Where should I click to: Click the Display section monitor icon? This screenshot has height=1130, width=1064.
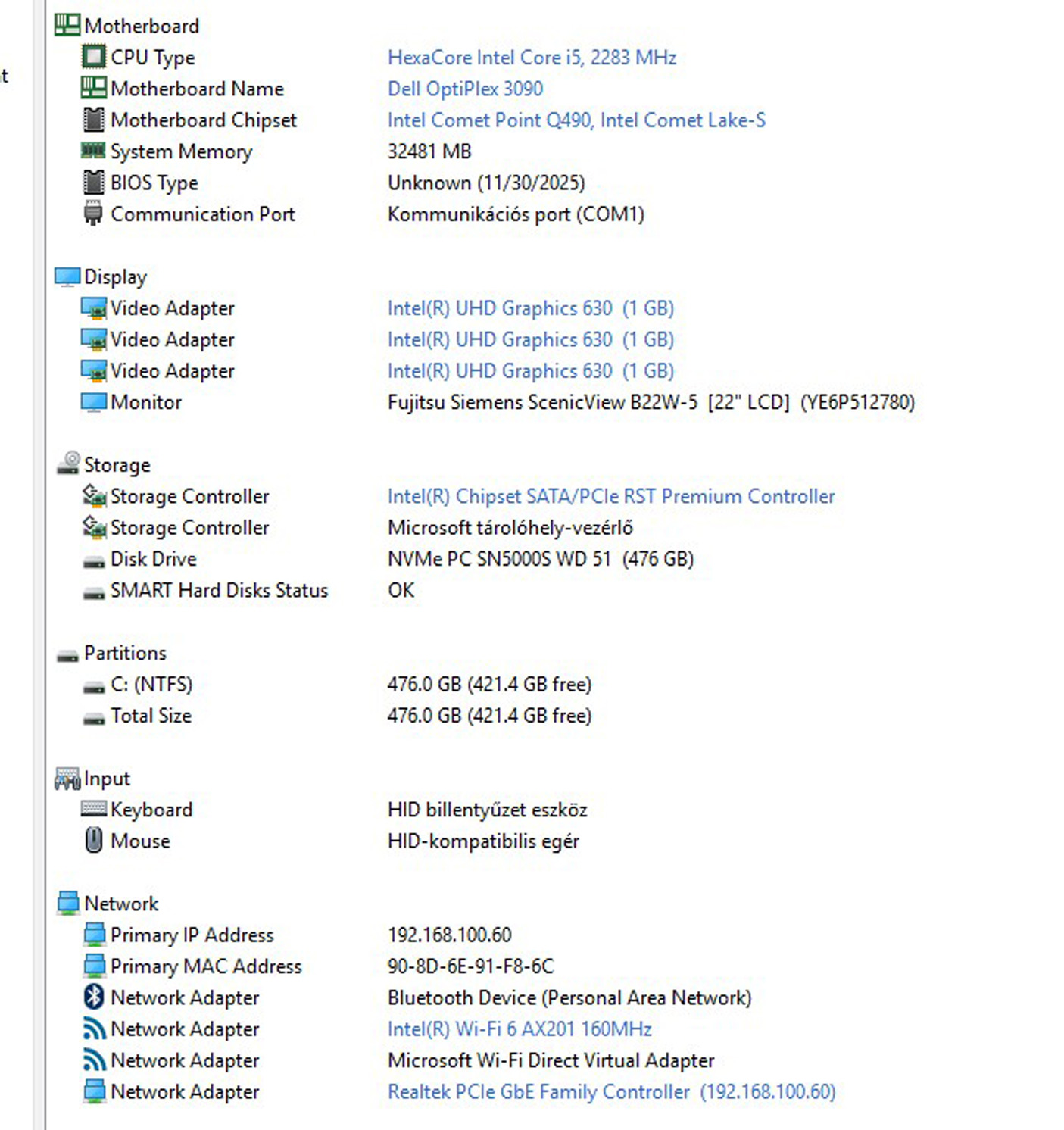pos(67,276)
